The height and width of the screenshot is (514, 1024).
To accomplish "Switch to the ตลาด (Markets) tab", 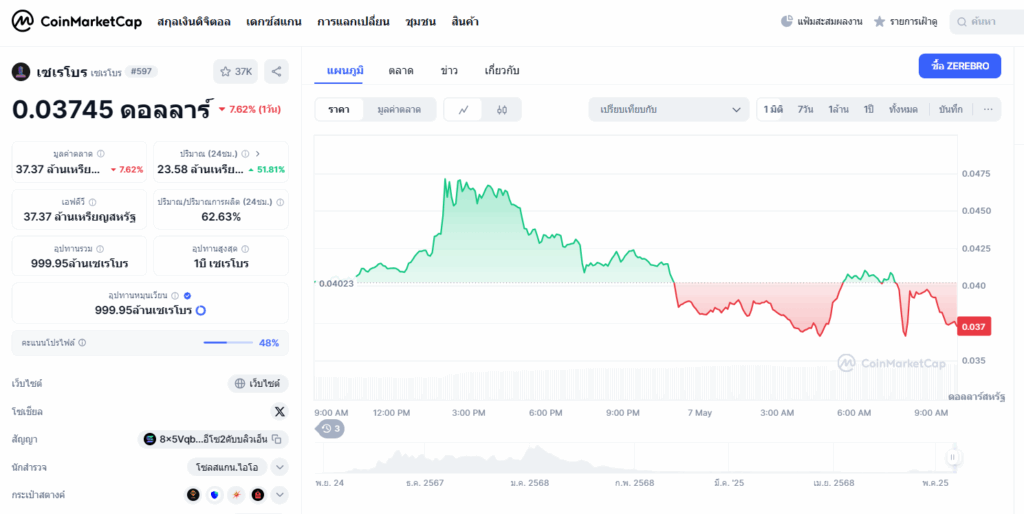I will tap(401, 70).
